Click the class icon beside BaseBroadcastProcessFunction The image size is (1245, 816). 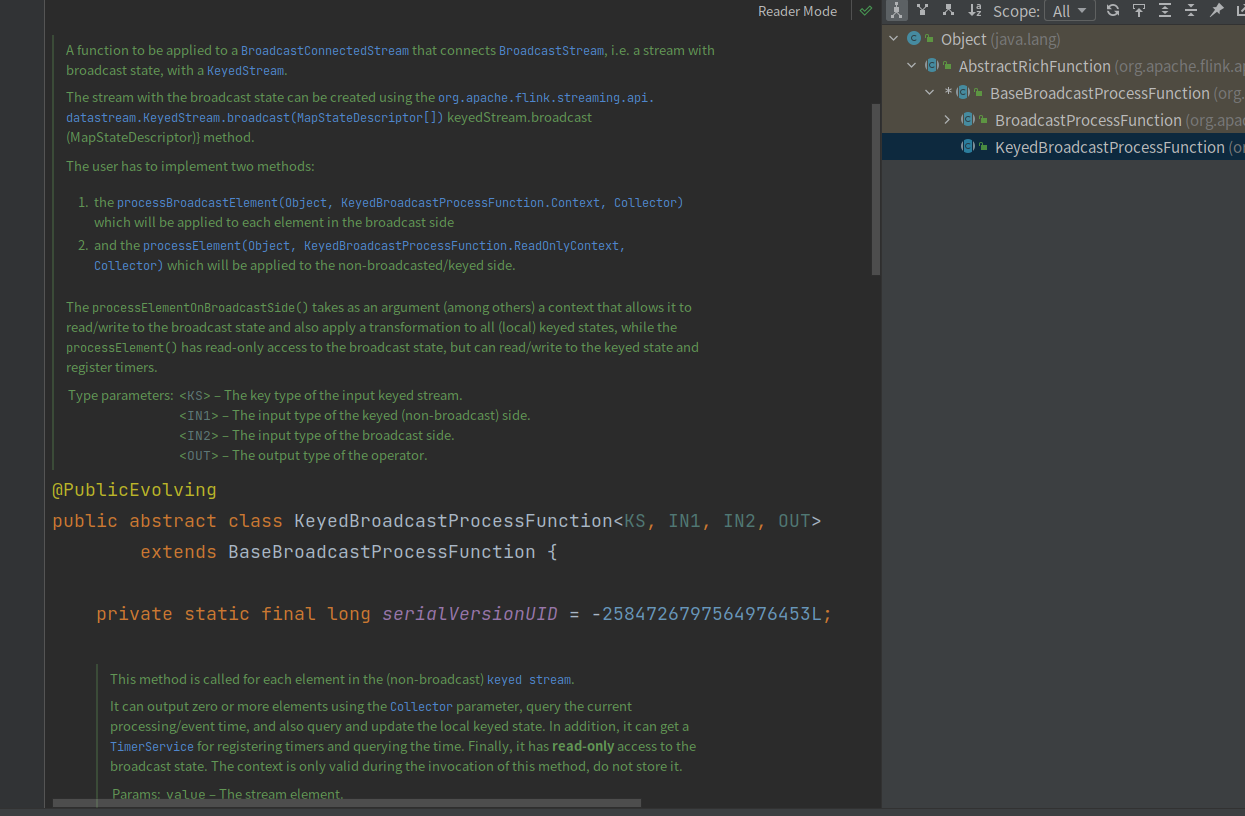click(963, 93)
